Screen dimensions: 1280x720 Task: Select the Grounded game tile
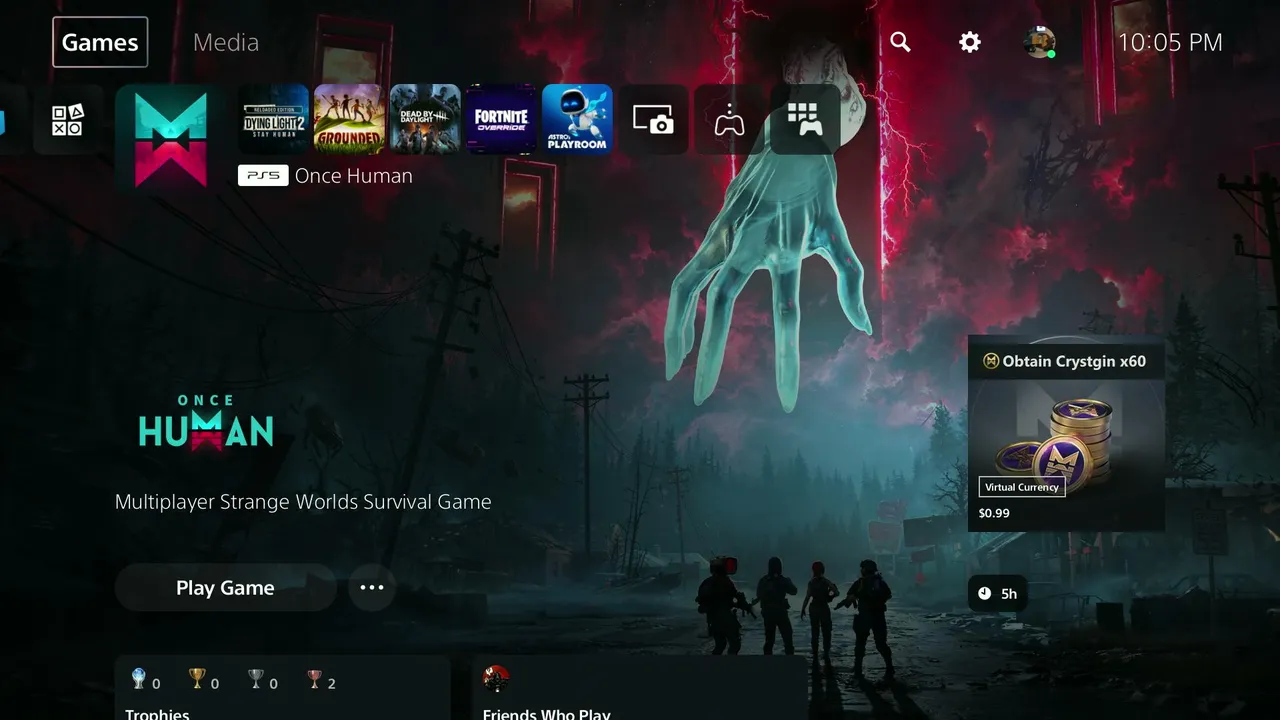(349, 119)
